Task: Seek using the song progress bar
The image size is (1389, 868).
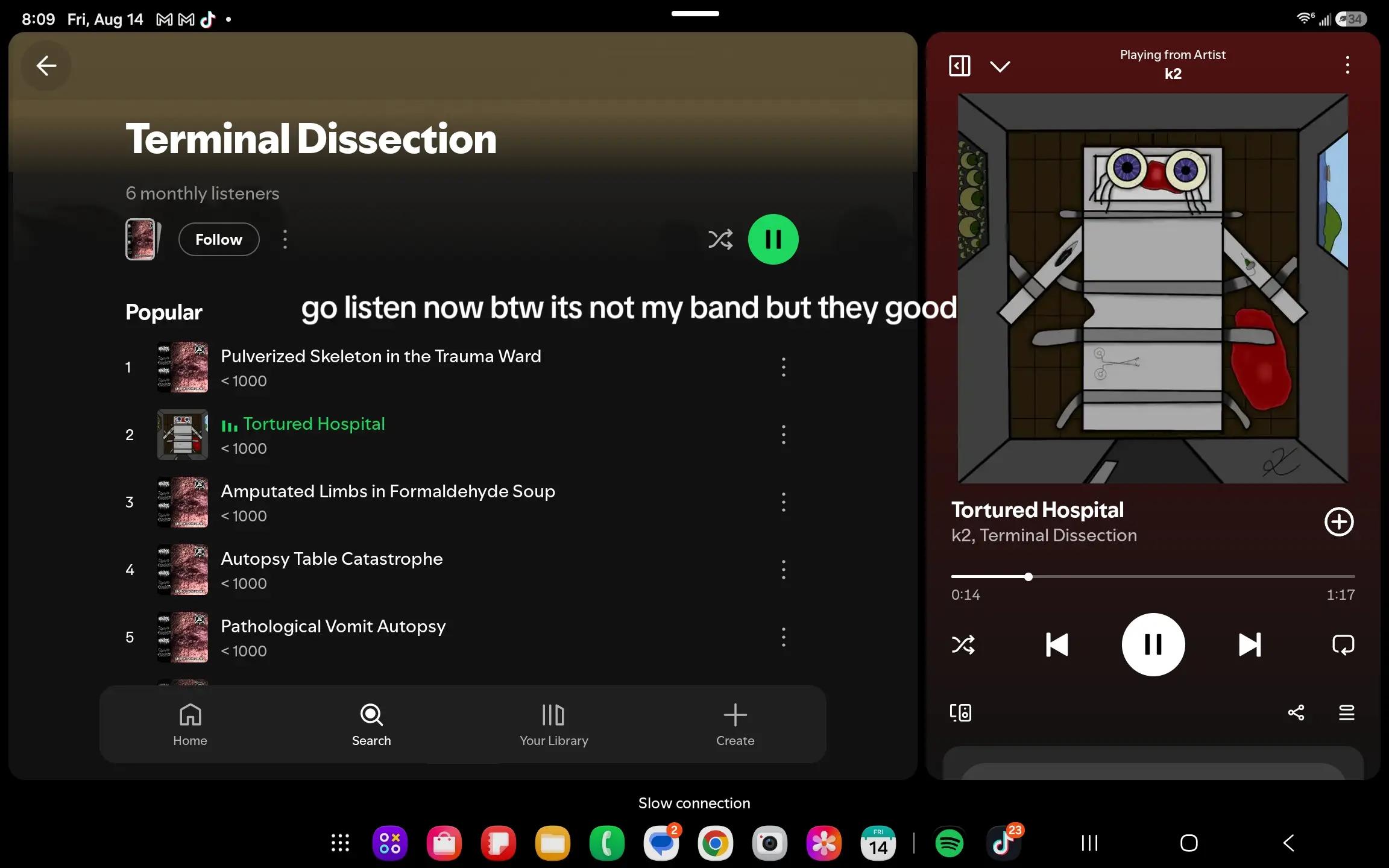Action: tap(1153, 577)
